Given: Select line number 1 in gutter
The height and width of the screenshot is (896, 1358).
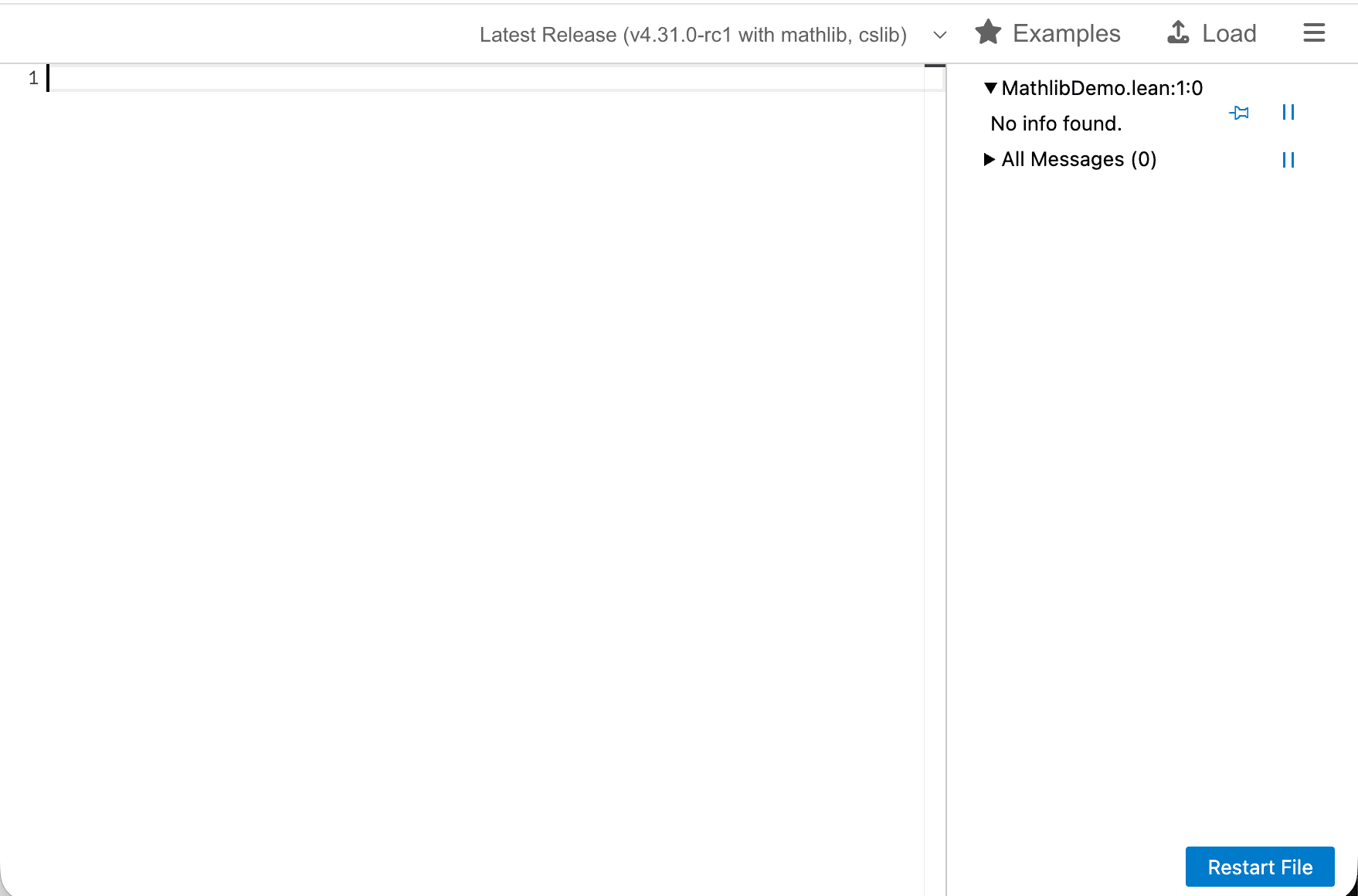Looking at the screenshot, I should tap(33, 78).
